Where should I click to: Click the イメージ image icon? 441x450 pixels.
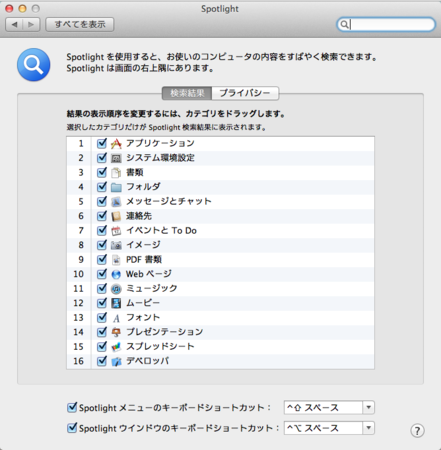click(116, 245)
